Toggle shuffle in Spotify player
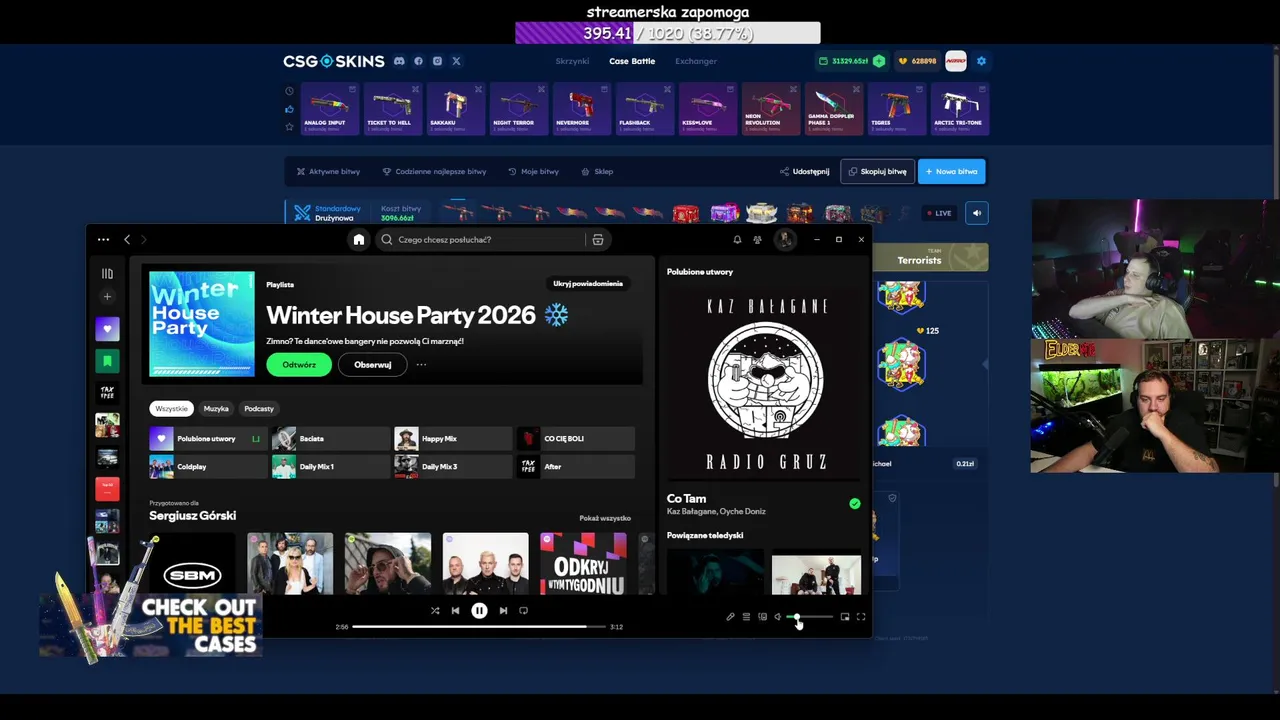This screenshot has height=720, width=1280. pos(435,611)
